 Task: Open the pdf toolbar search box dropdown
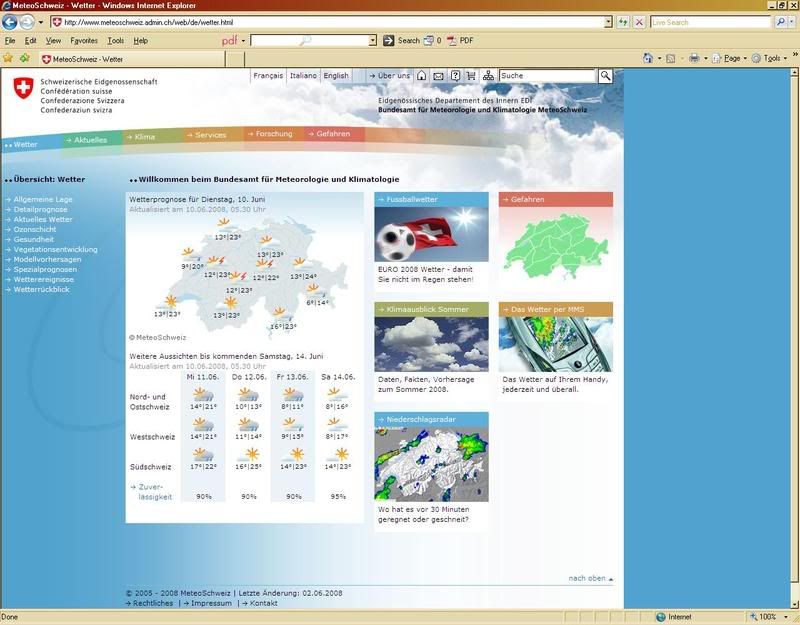point(372,40)
